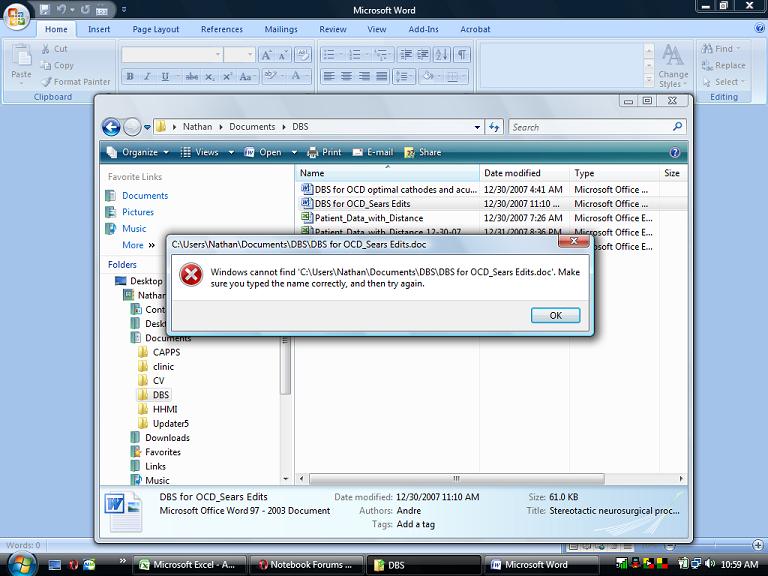The width and height of the screenshot is (768, 576).
Task: Open the Select dropdown in Editing group
Action: pyautogui.click(x=723, y=82)
